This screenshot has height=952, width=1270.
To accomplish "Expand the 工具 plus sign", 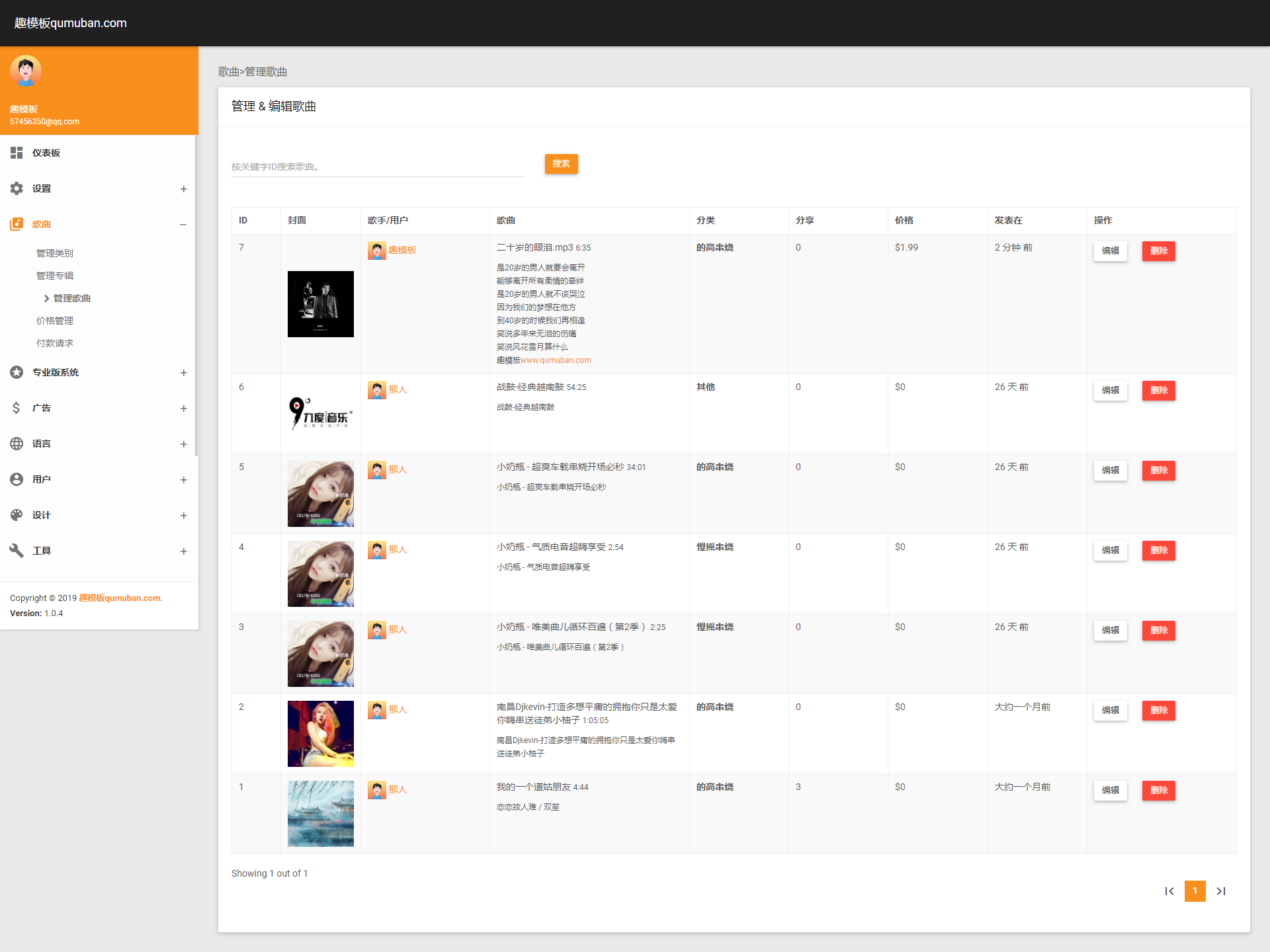I will [183, 551].
